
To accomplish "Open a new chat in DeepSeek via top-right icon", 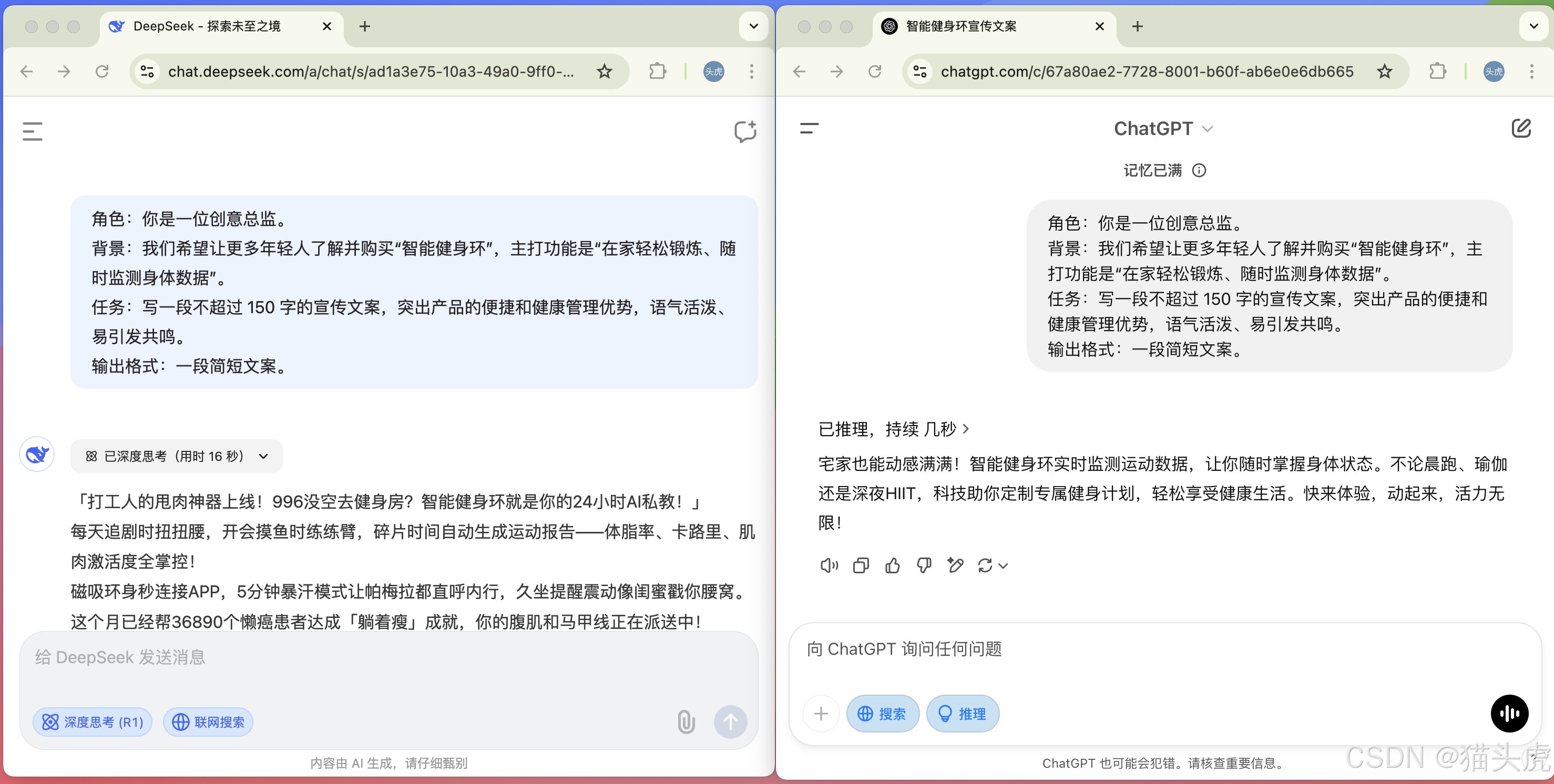I will pyautogui.click(x=745, y=131).
